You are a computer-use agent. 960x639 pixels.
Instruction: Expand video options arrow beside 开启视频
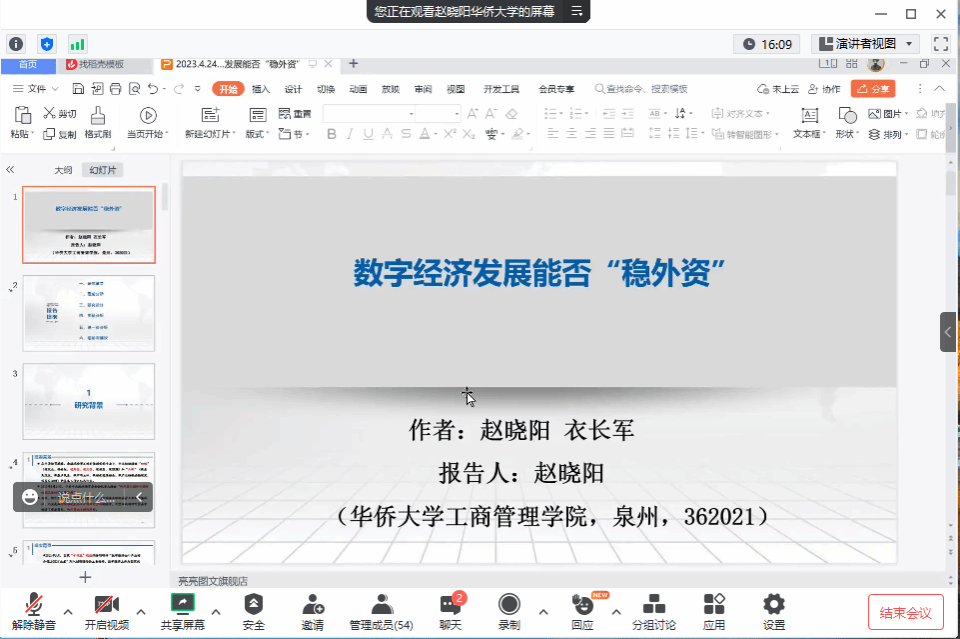click(x=140, y=612)
